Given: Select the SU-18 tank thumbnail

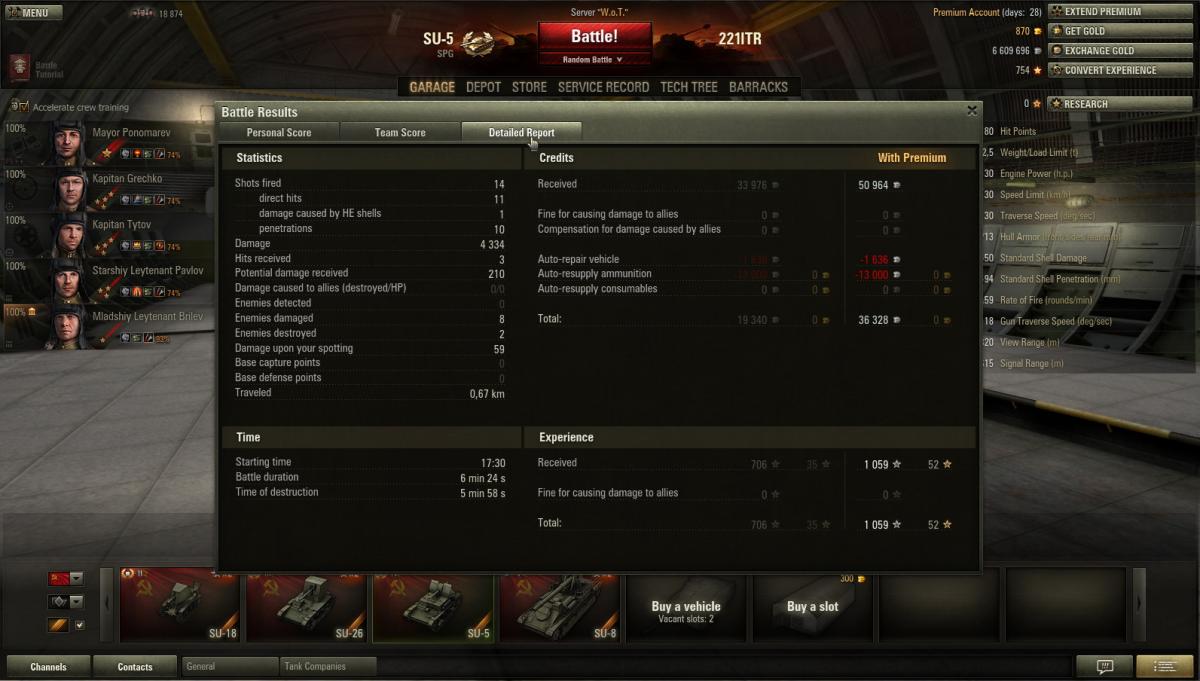Looking at the screenshot, I should [180, 605].
